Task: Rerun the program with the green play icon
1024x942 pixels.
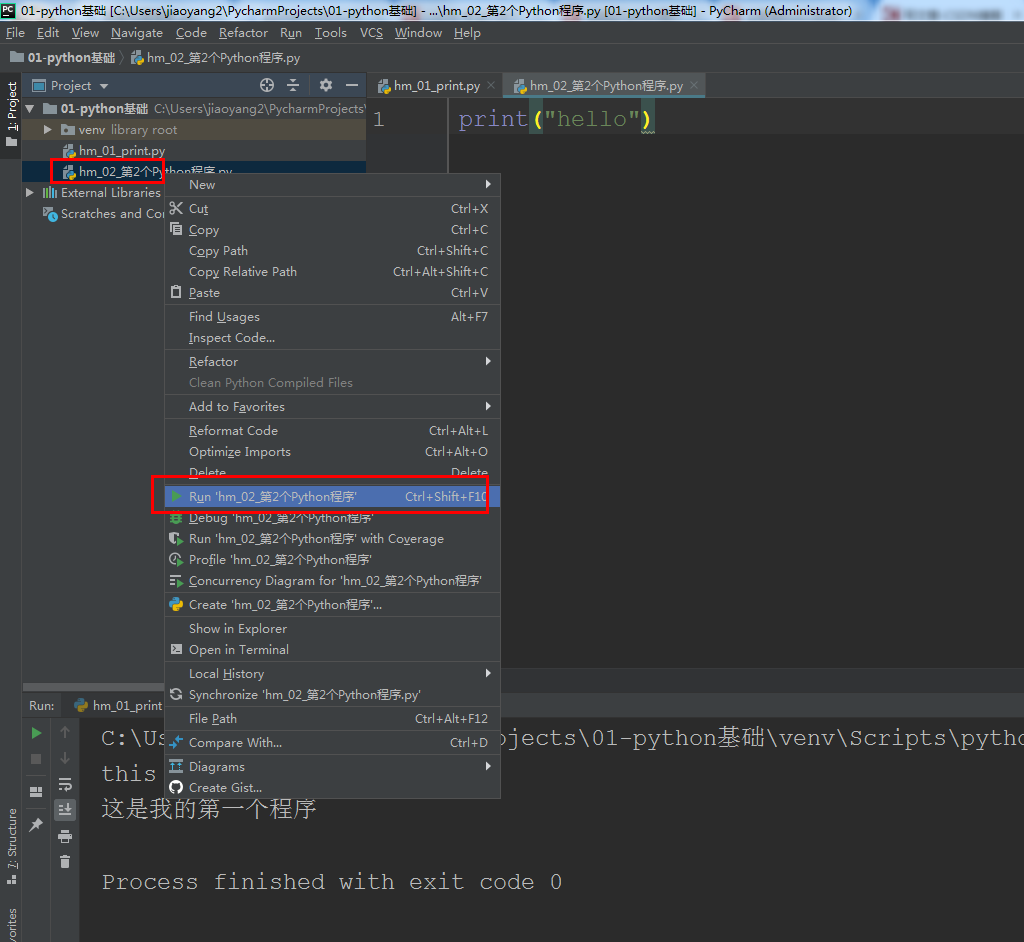Action: [36, 733]
